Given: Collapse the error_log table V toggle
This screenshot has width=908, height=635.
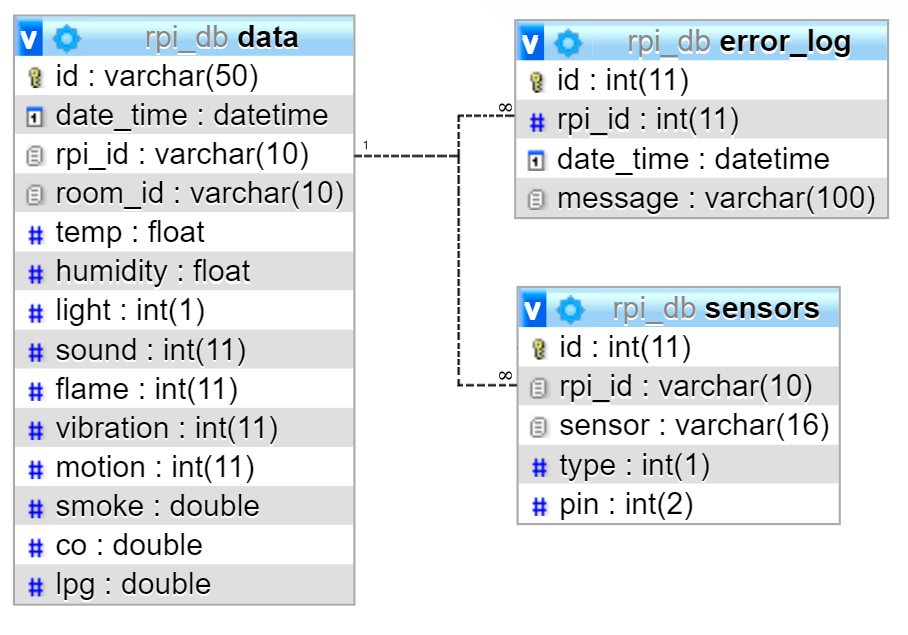Looking at the screenshot, I should point(532,43).
